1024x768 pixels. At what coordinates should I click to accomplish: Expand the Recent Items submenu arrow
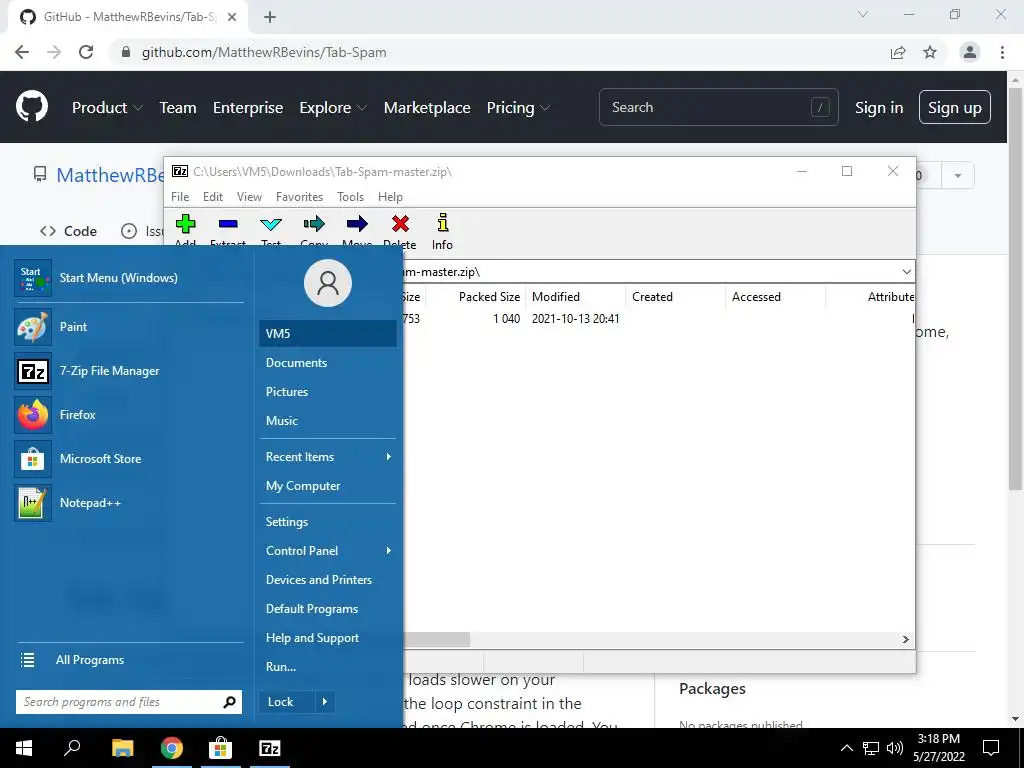point(389,456)
